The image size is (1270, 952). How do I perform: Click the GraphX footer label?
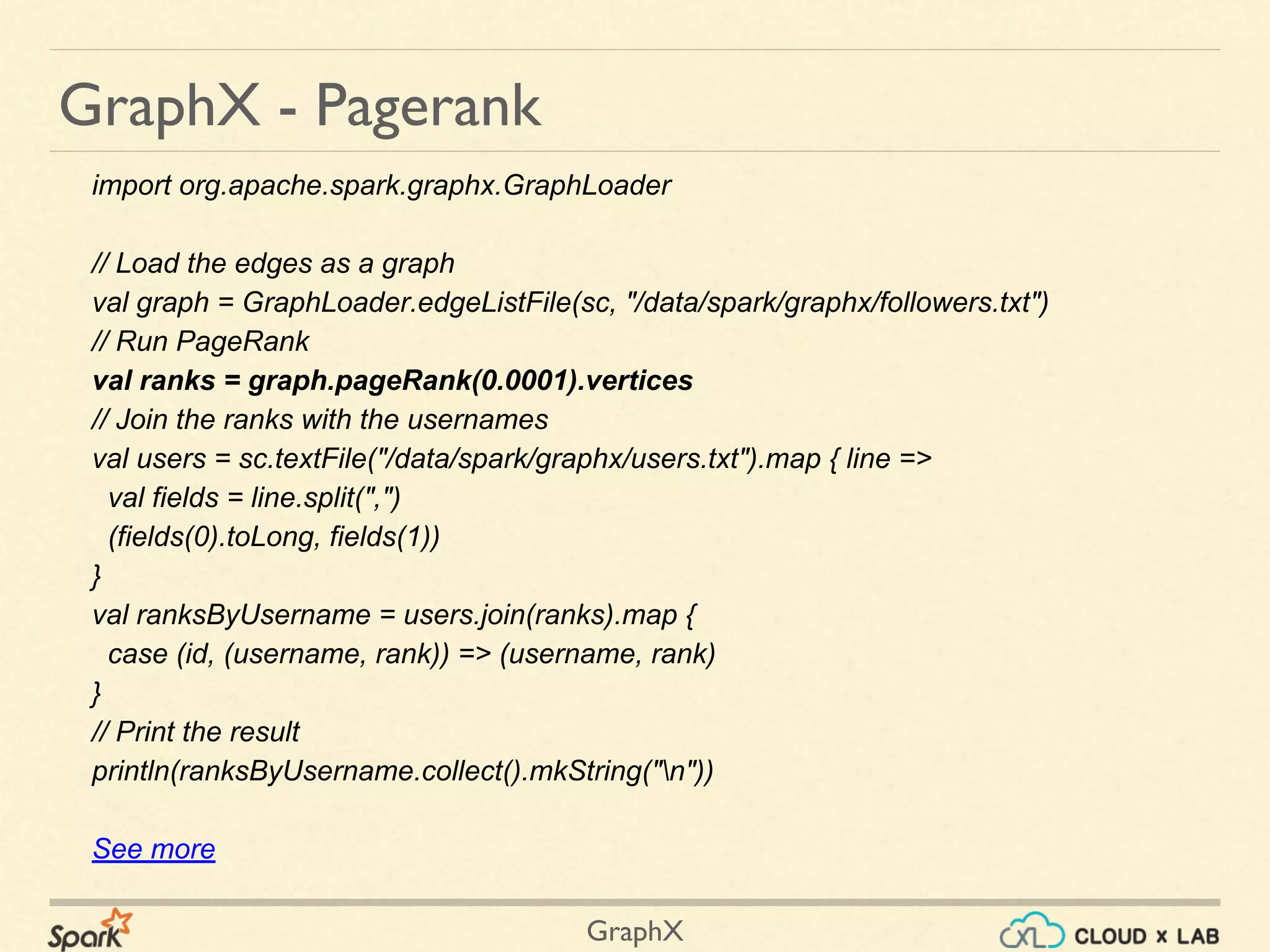click(x=635, y=931)
